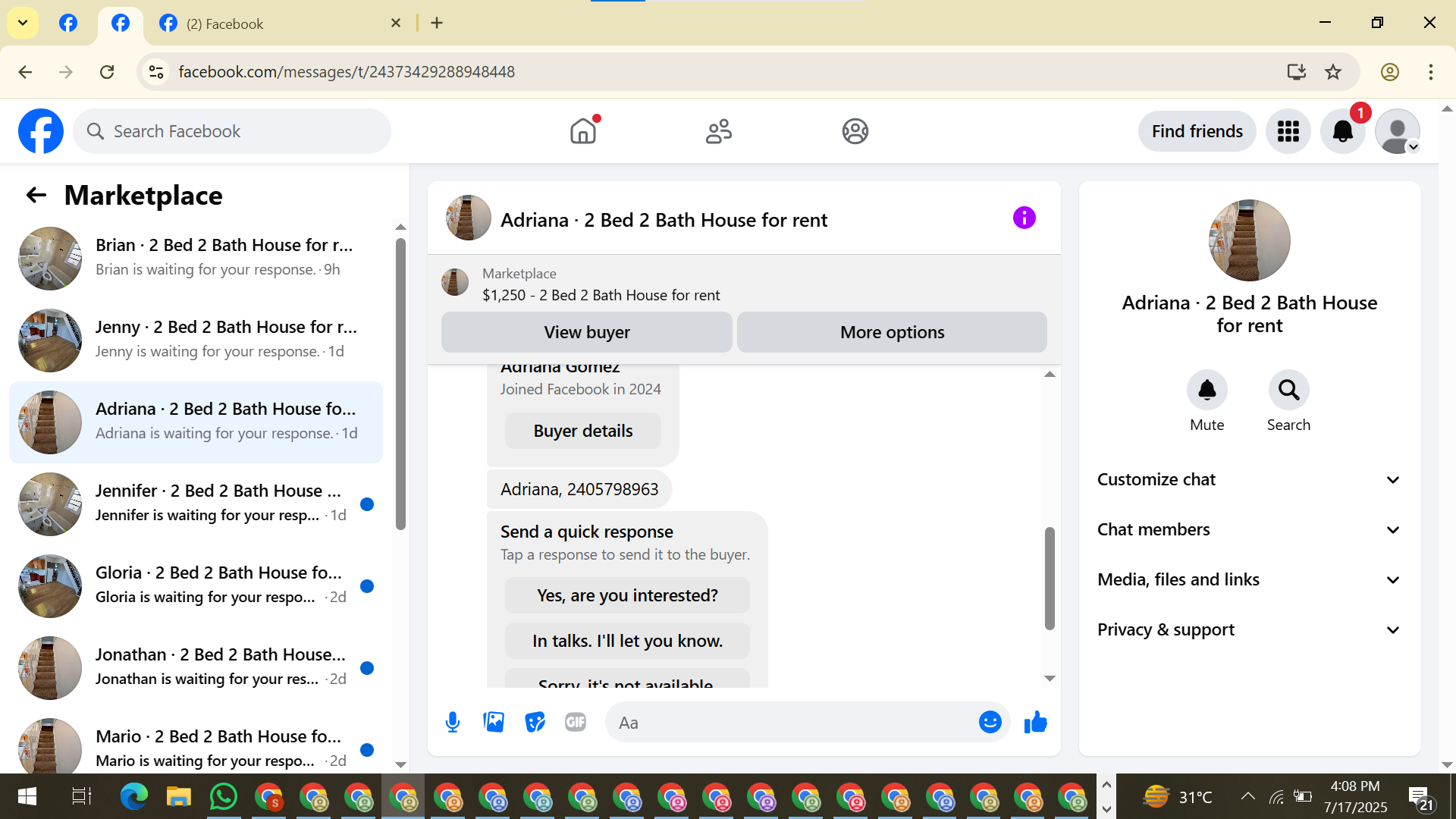
Task: Bookmark this tab with the star icon
Action: tap(1332, 72)
